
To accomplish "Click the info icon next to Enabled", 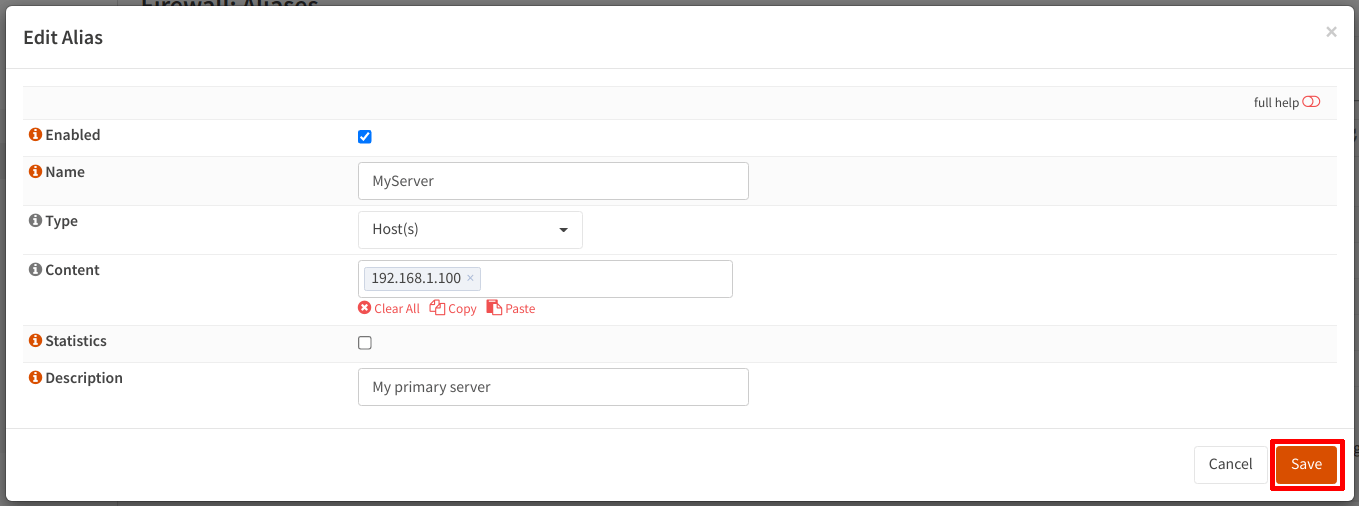I will click(x=36, y=135).
